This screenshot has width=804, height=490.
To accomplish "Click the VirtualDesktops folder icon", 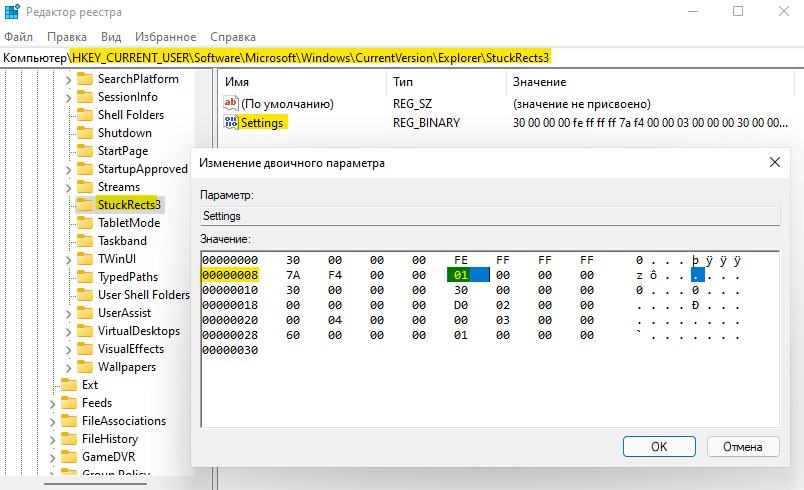I will coord(85,331).
